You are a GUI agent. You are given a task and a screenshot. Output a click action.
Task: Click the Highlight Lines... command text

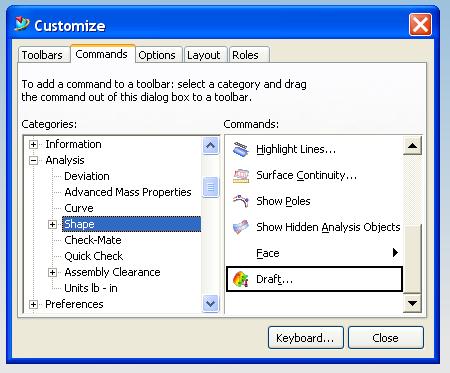(x=296, y=149)
